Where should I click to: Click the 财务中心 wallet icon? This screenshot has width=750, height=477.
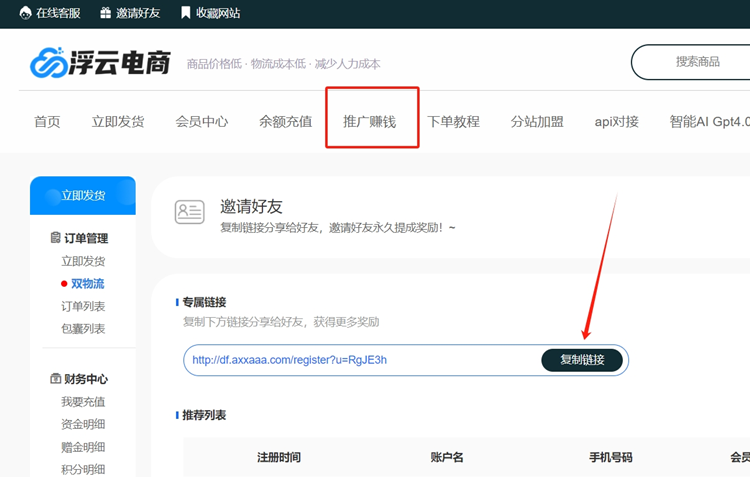(56, 379)
